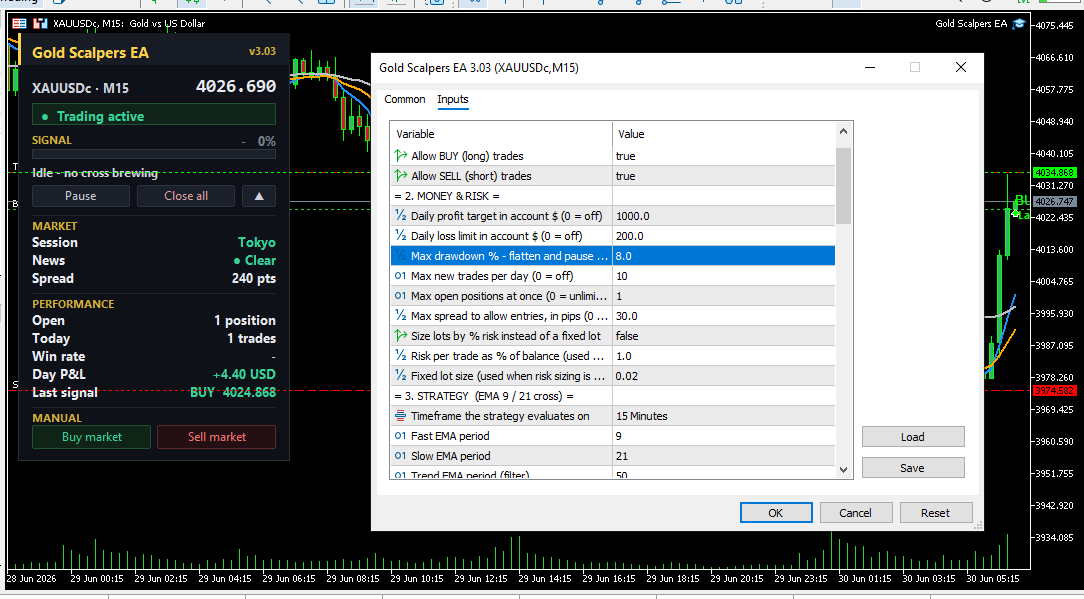Click the red Sell market button
Viewport: 1084px width, 599px height.
click(x=216, y=437)
